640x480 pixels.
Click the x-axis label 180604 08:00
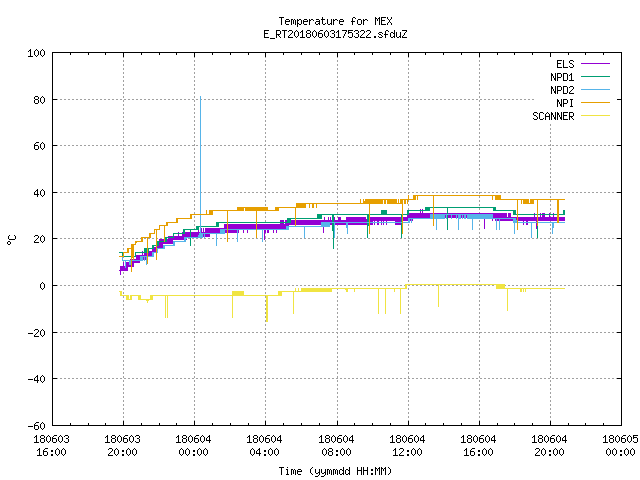336,446
